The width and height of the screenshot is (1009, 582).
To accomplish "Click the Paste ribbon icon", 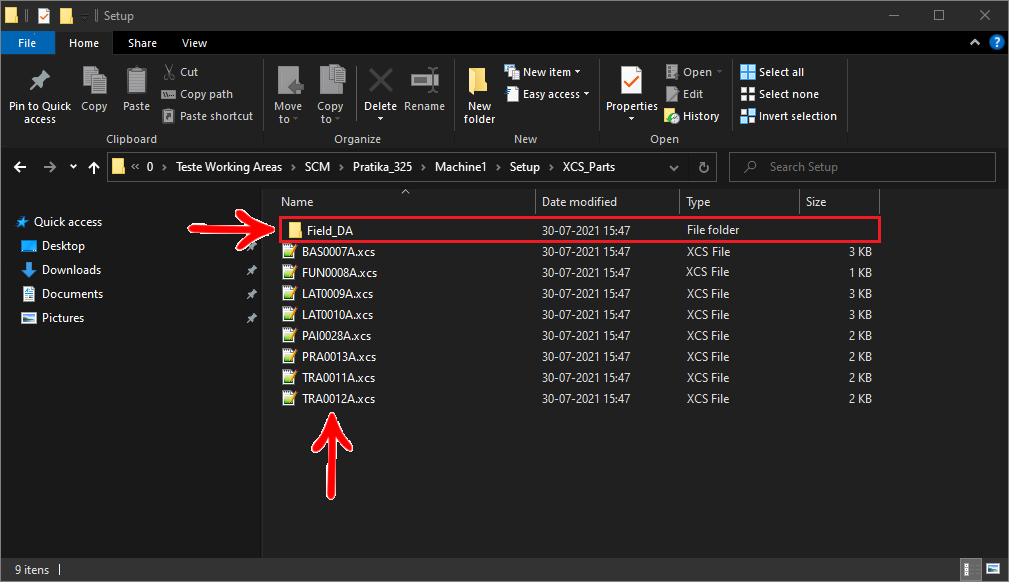I will click(136, 81).
